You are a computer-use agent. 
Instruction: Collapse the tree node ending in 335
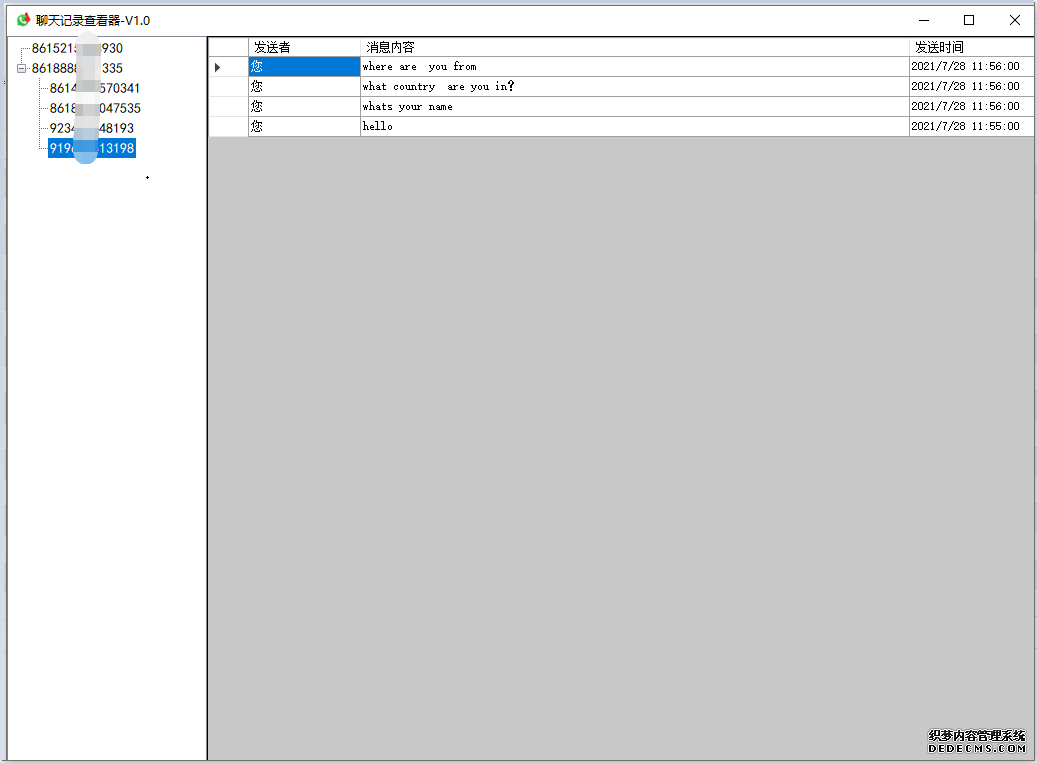click(22, 68)
